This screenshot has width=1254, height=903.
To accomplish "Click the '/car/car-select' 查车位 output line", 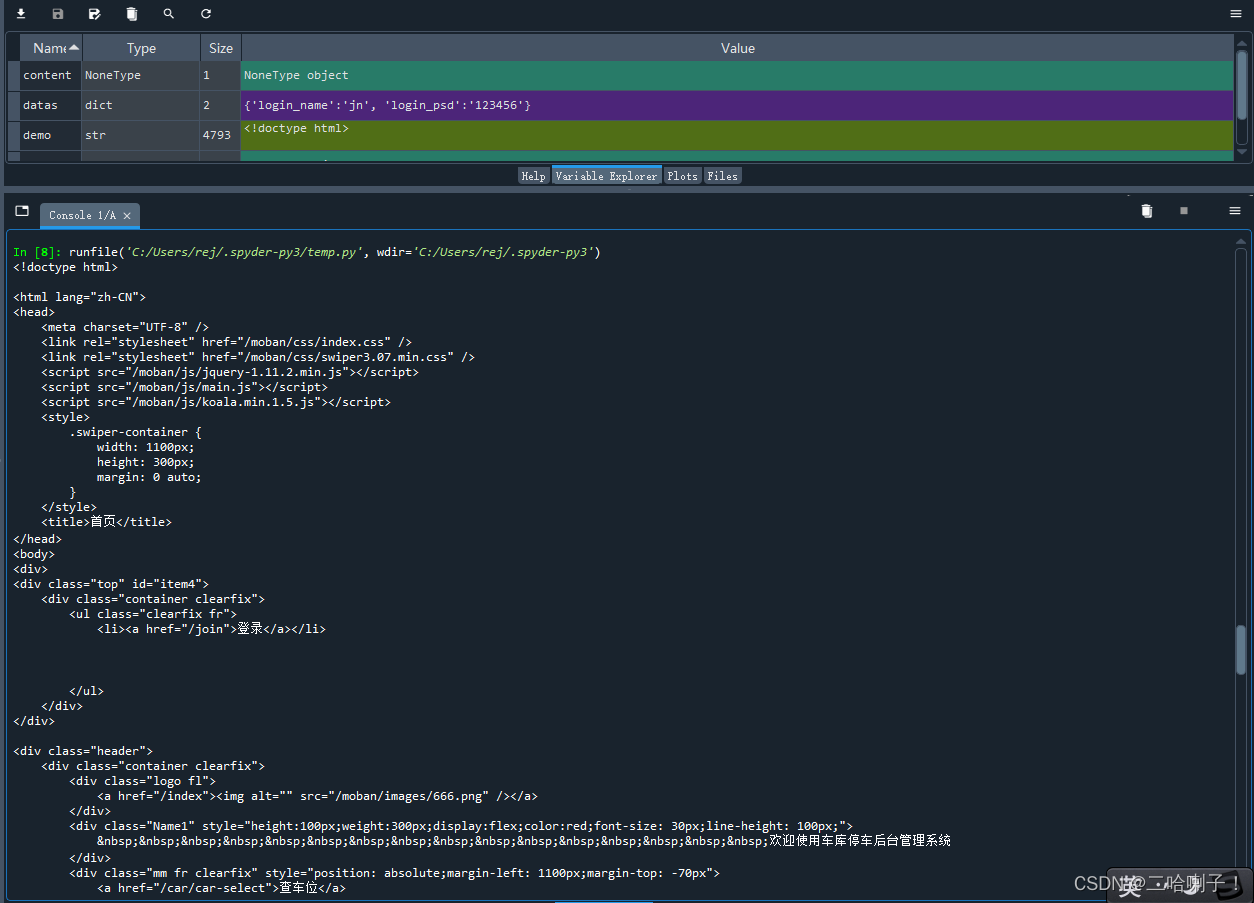I will (x=221, y=887).
